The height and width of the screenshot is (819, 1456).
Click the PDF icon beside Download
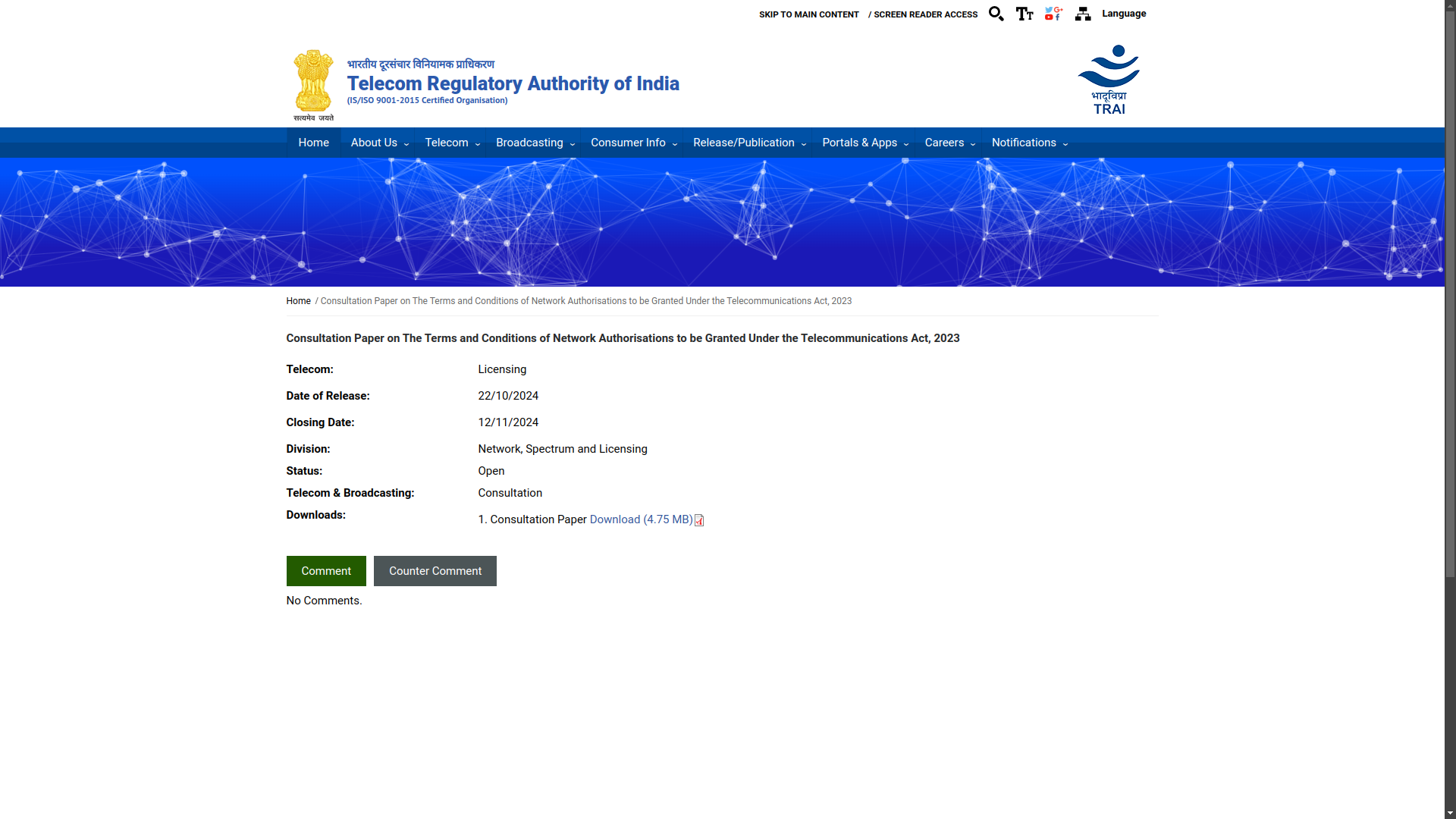click(699, 520)
